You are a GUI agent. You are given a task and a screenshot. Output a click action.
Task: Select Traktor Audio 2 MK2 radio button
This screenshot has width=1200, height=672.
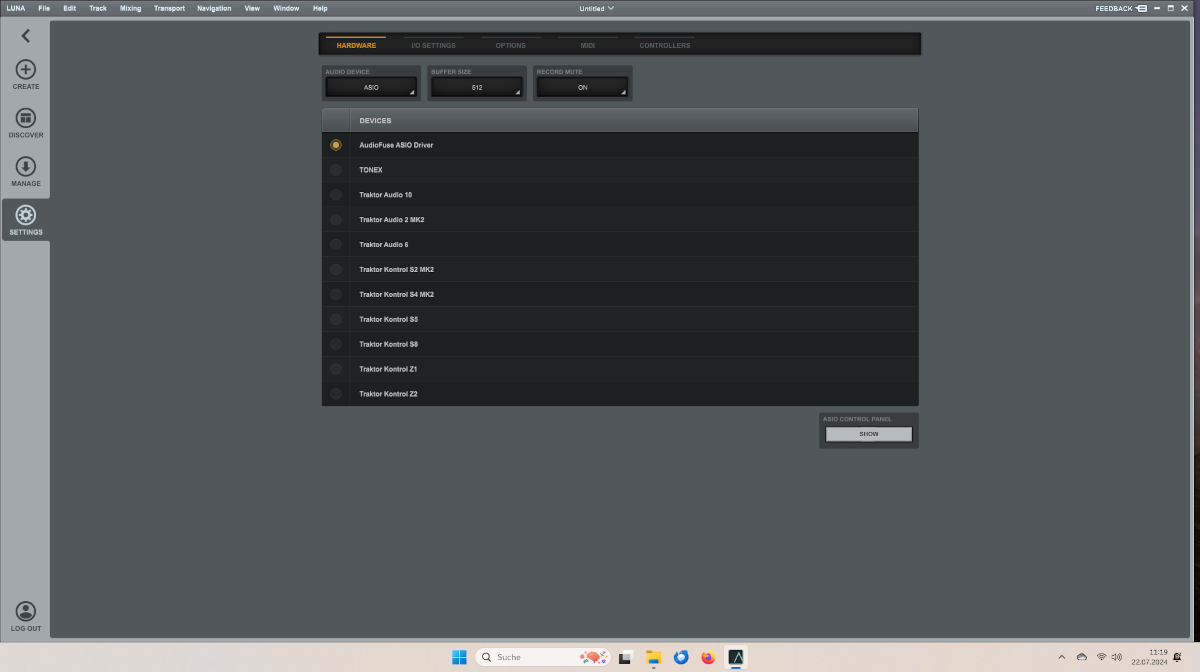(336, 220)
